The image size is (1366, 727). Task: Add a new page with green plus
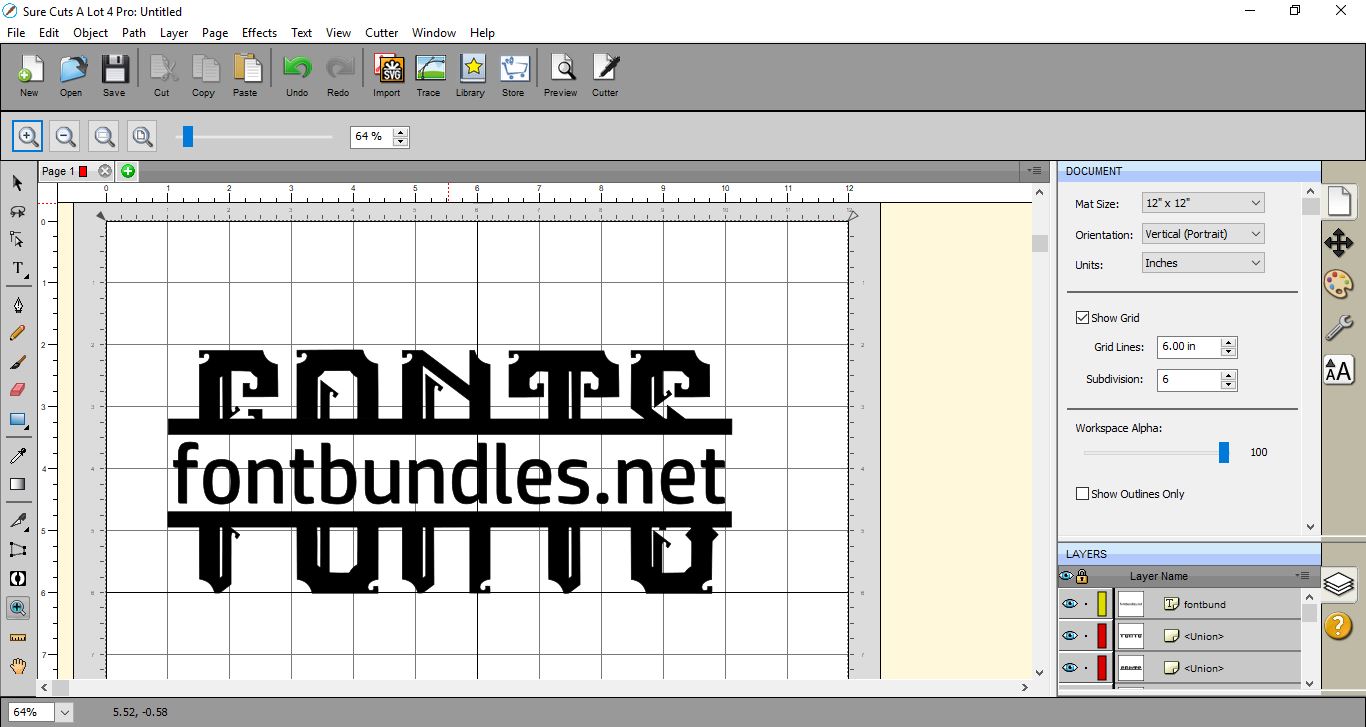pos(128,171)
